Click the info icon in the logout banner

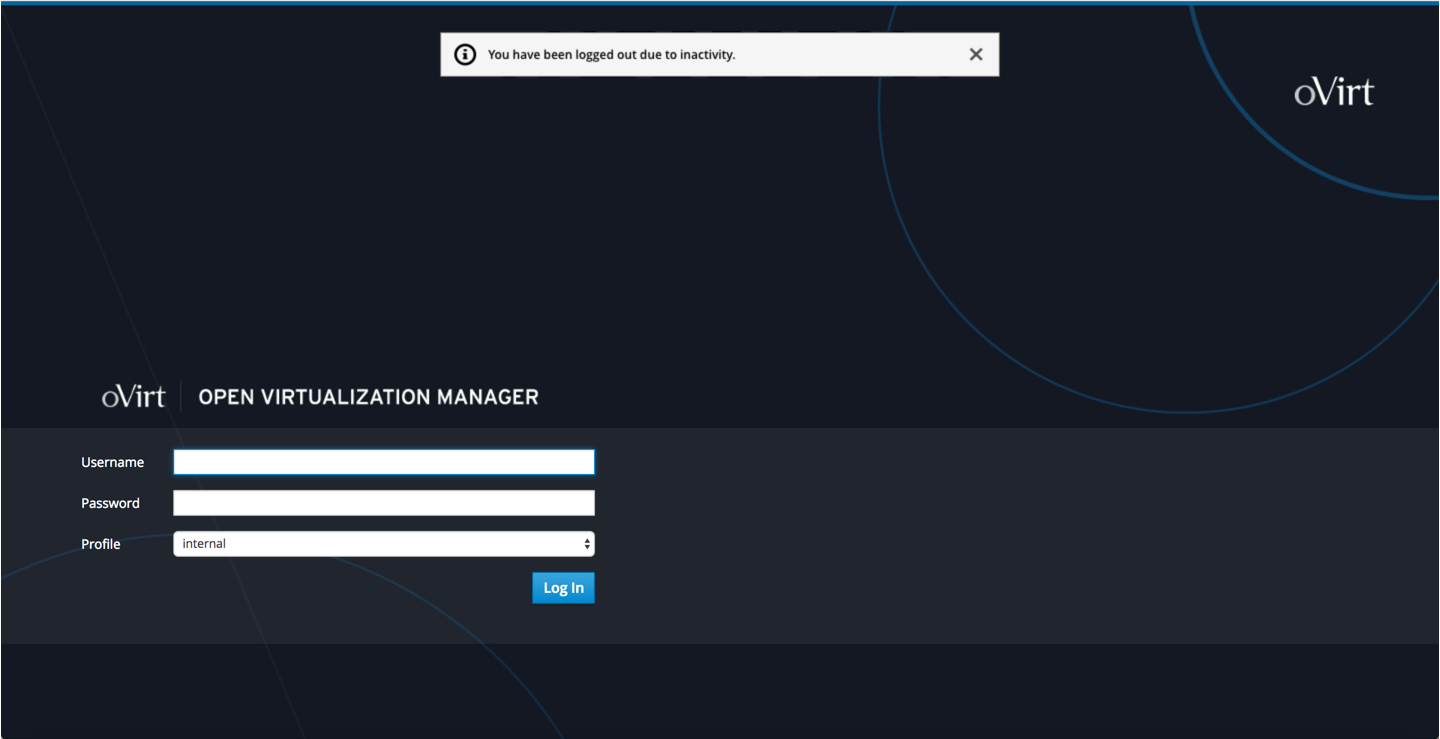coord(464,54)
